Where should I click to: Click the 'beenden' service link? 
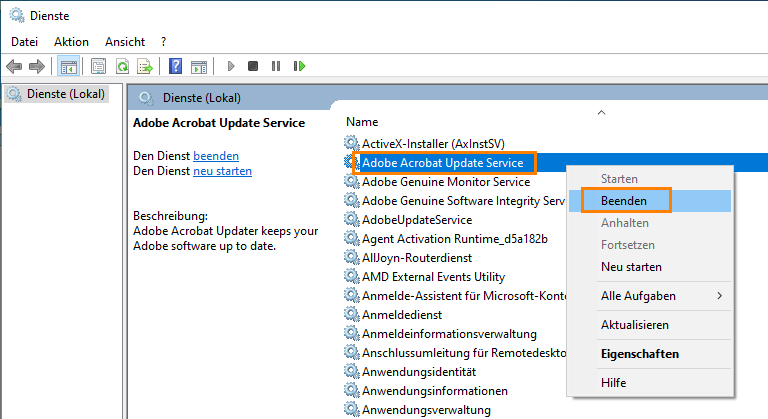[216, 156]
